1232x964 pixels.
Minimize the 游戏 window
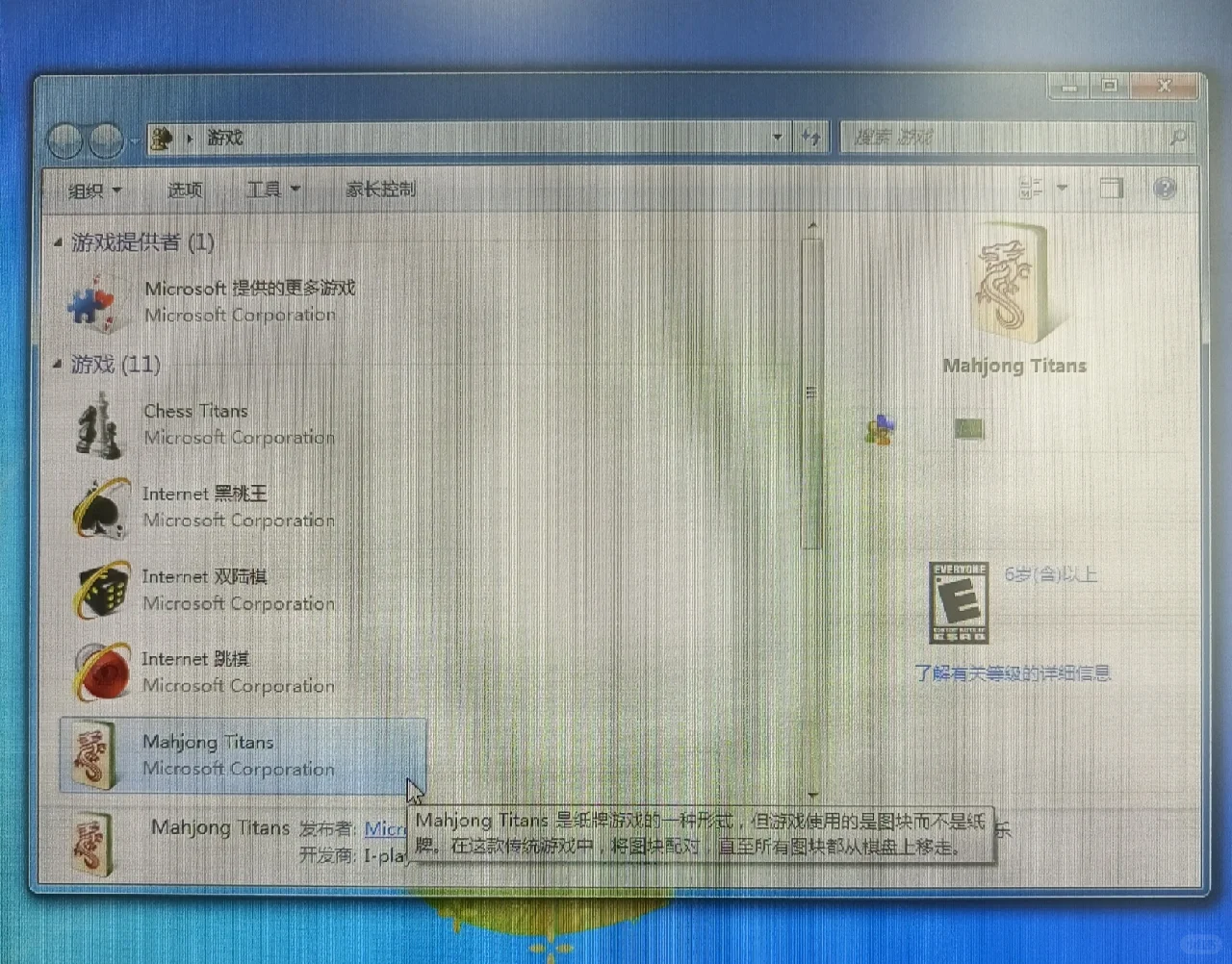coord(1068,88)
